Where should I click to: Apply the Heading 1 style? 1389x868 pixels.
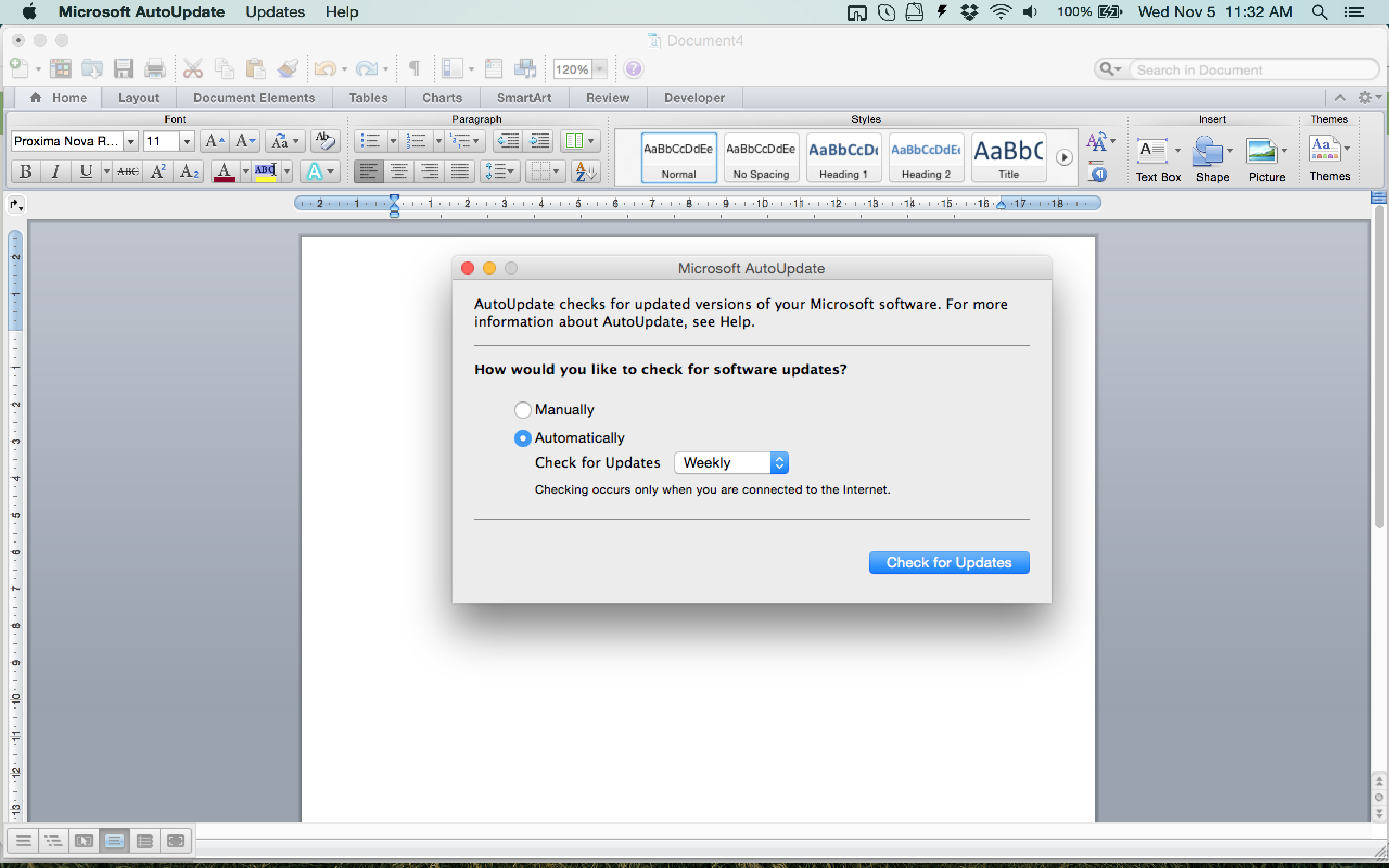[x=843, y=157]
